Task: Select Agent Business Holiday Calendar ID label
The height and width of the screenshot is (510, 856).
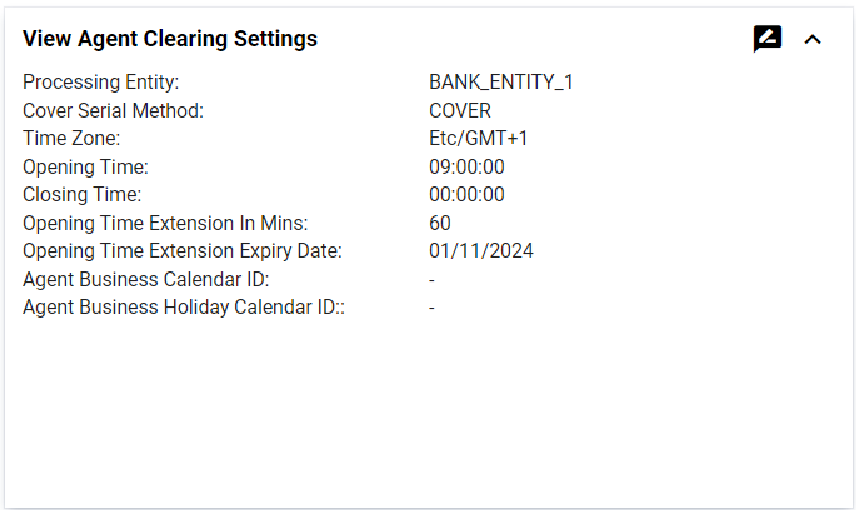Action: point(184,307)
